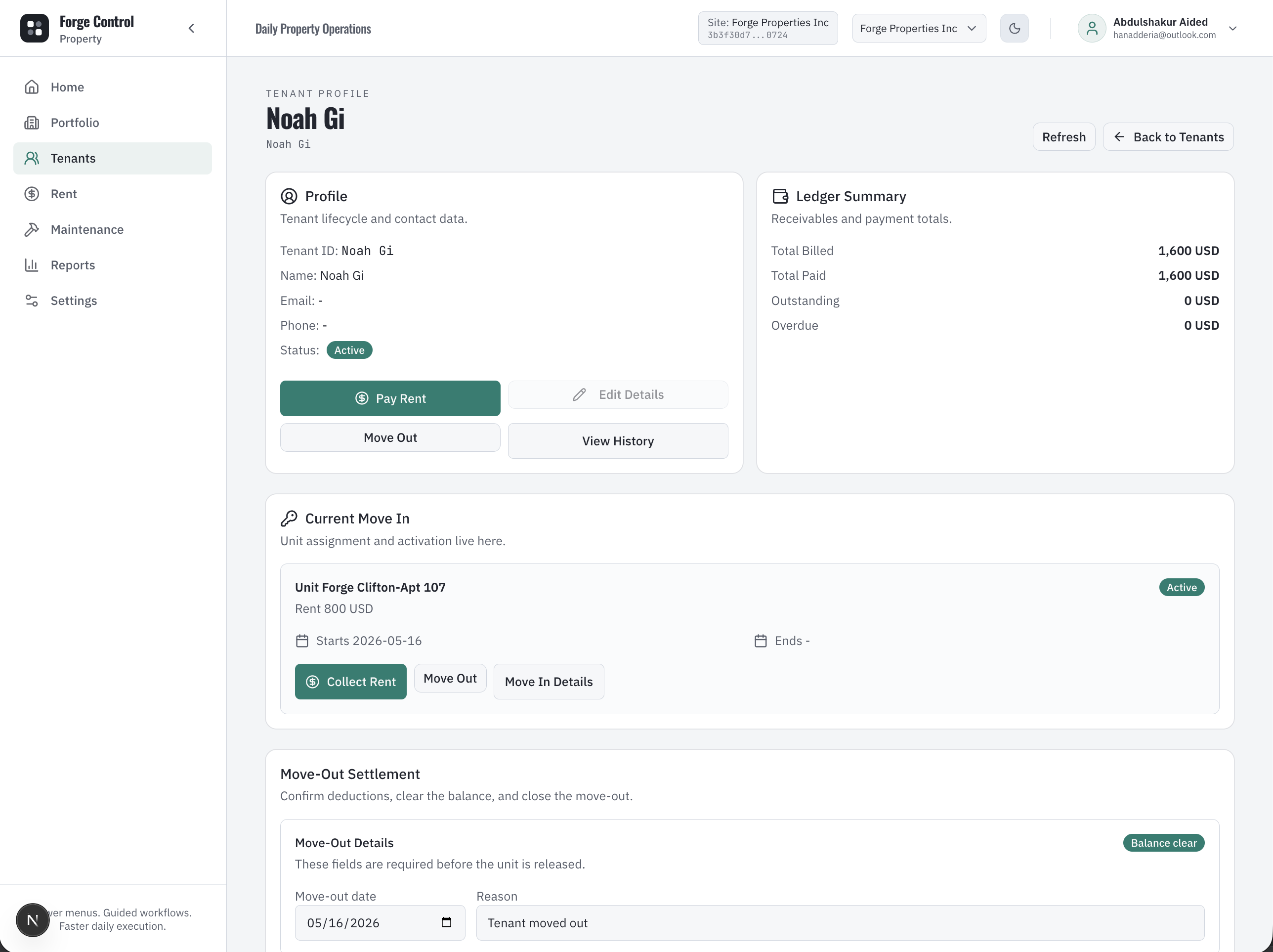
Task: Click the Forge Control logo icon
Action: point(35,28)
